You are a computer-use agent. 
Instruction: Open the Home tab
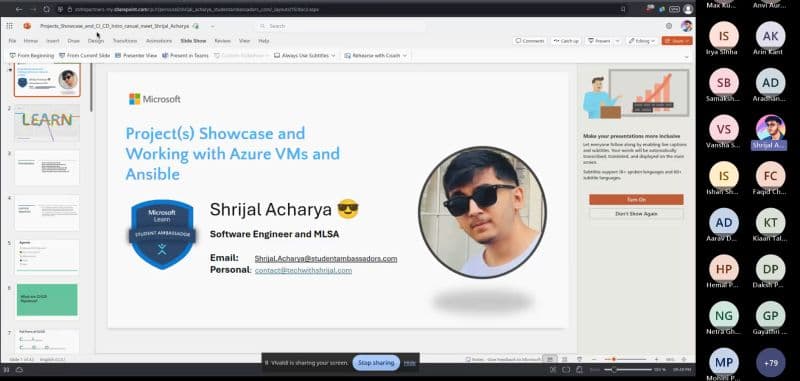31,41
